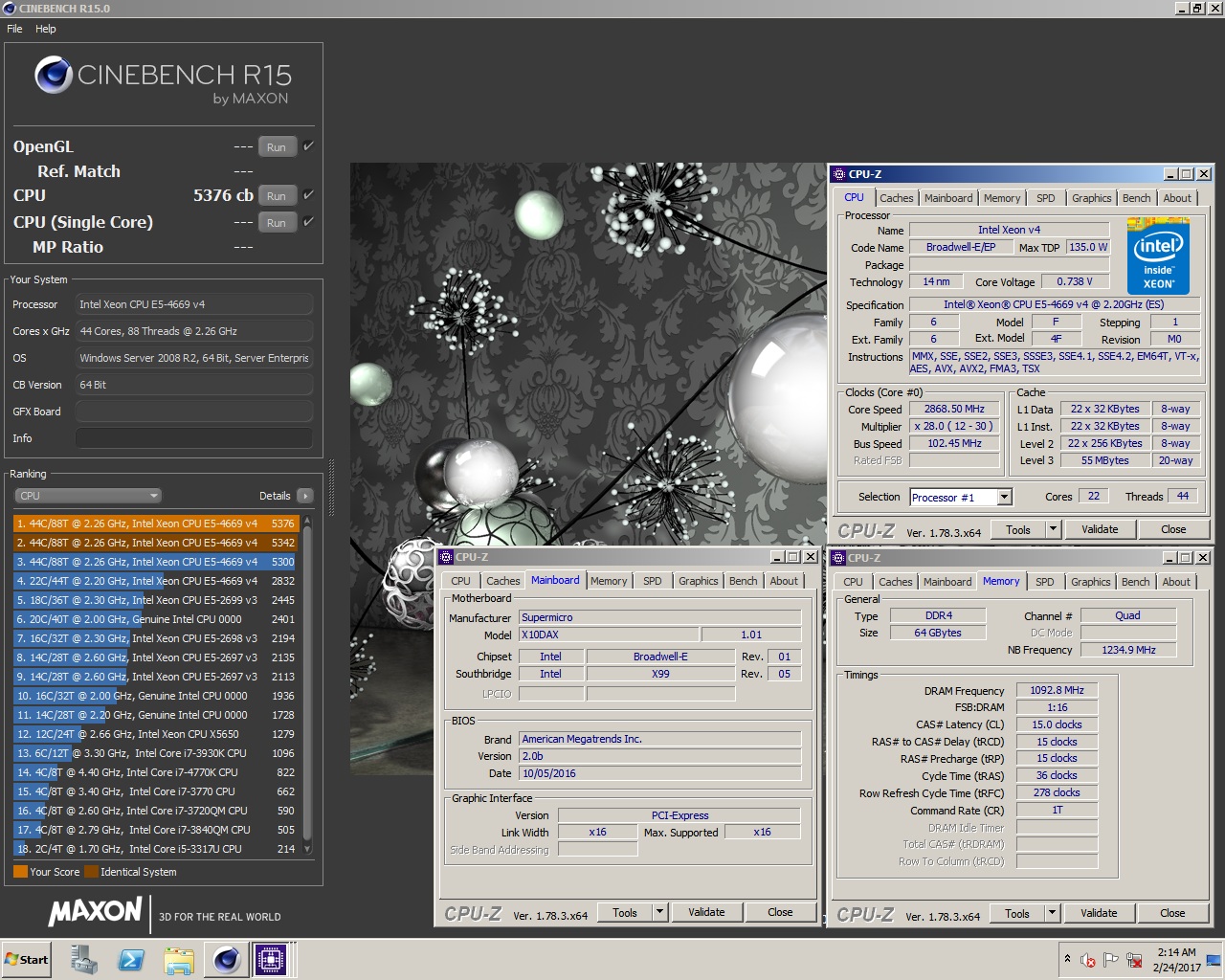Viewport: 1225px width, 980px height.
Task: Click the GFX Board field
Action: pos(194,412)
